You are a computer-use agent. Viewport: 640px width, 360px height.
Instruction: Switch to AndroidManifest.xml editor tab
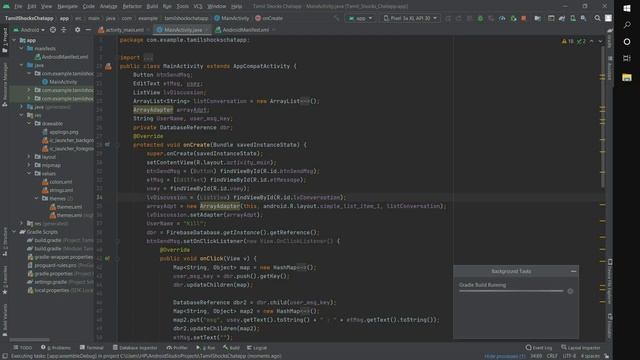coord(245,30)
